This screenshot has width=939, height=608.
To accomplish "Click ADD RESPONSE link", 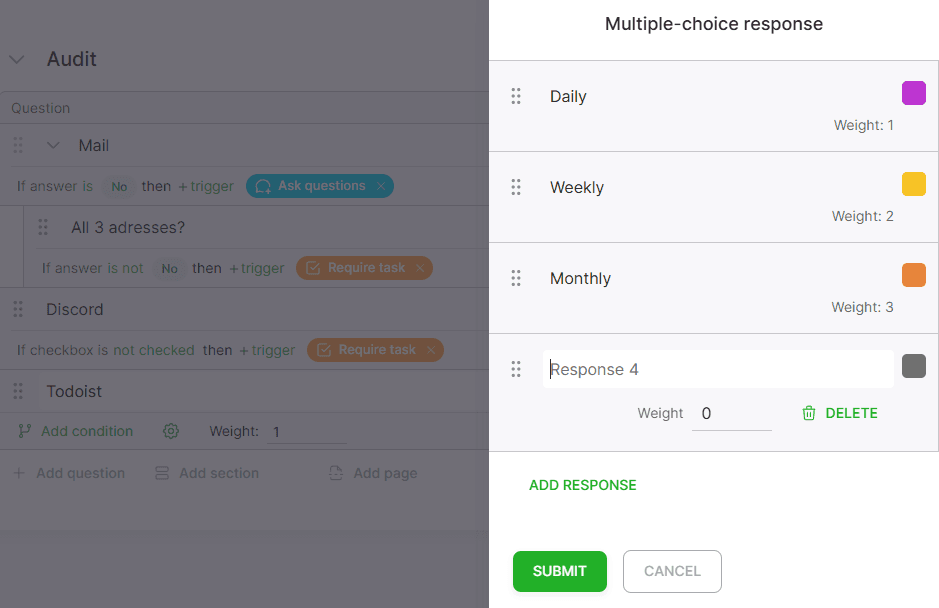I will point(582,485).
